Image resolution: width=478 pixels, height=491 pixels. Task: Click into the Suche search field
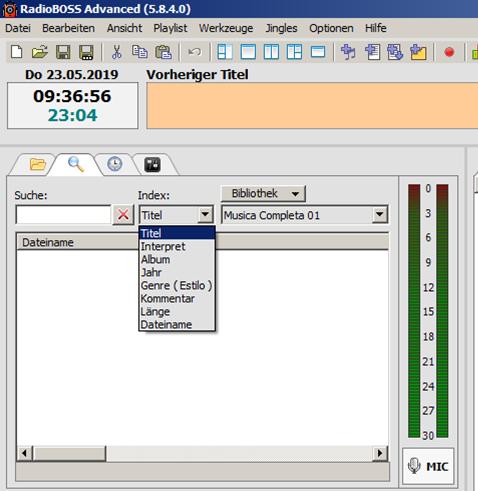click(x=63, y=215)
